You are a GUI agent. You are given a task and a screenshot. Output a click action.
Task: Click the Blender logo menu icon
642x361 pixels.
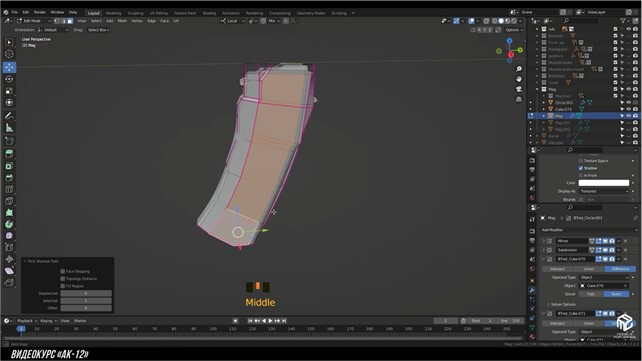coord(5,12)
